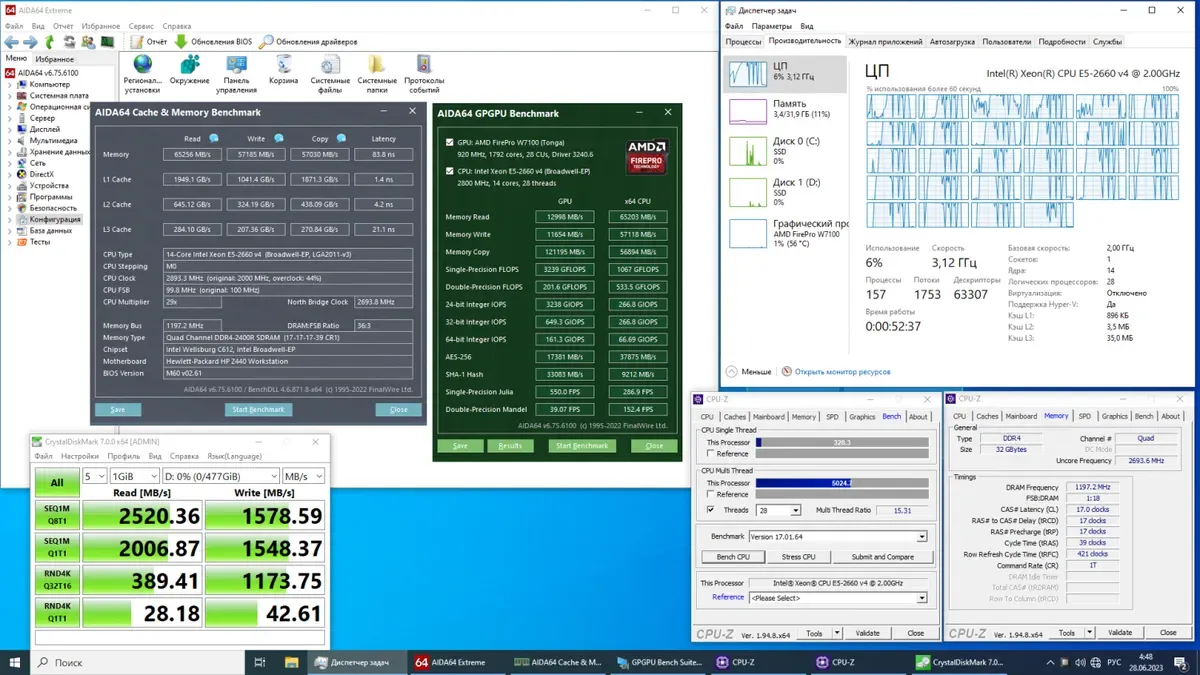Toggle the Threads checkbox in CPU-Z
This screenshot has width=1200, height=675.
coord(710,510)
